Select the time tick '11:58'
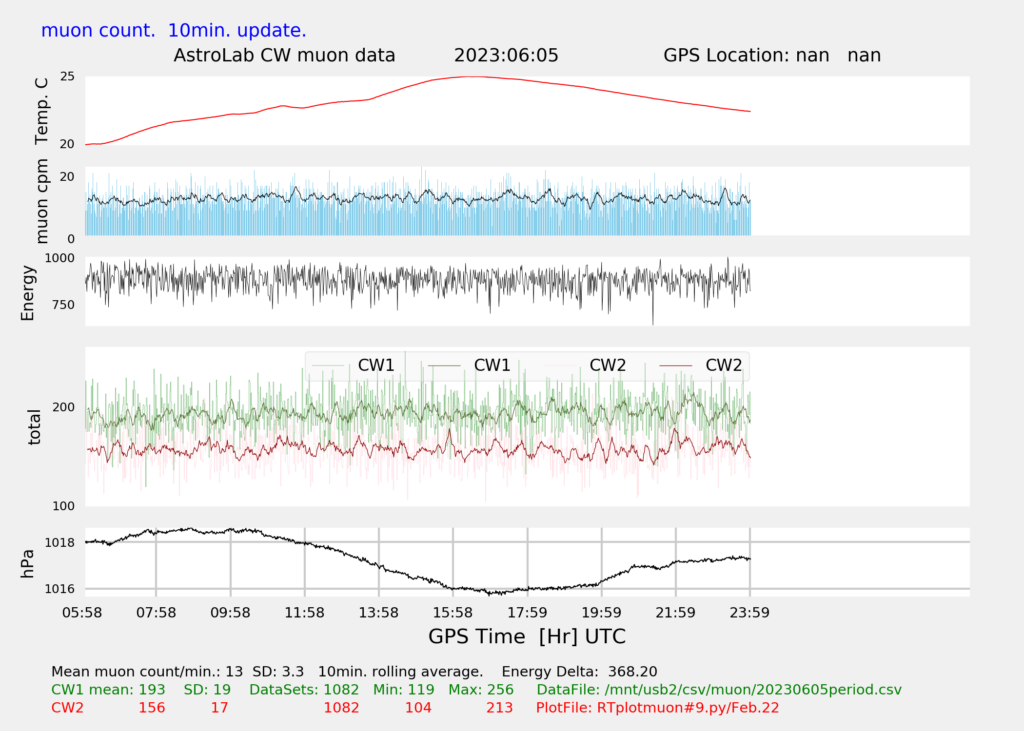 pyautogui.click(x=304, y=613)
